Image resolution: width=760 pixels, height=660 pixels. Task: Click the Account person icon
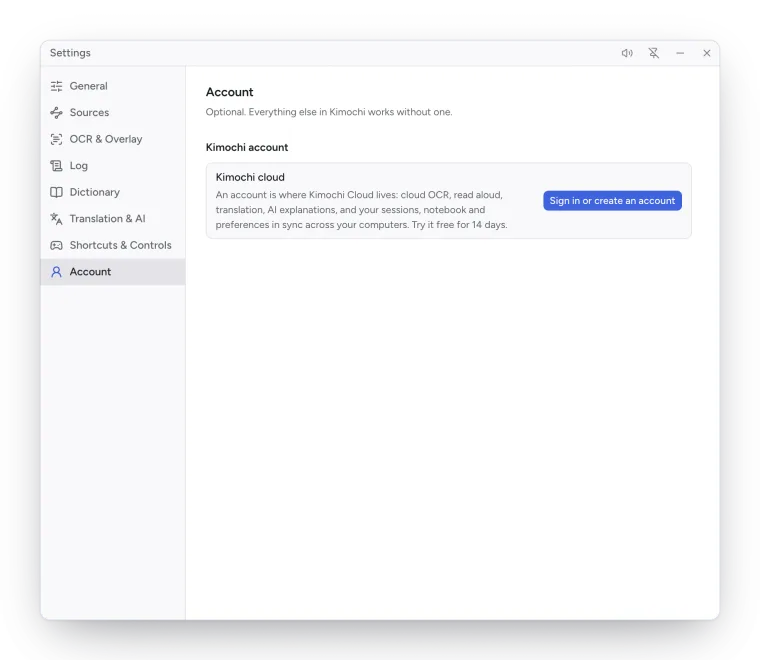tap(56, 272)
